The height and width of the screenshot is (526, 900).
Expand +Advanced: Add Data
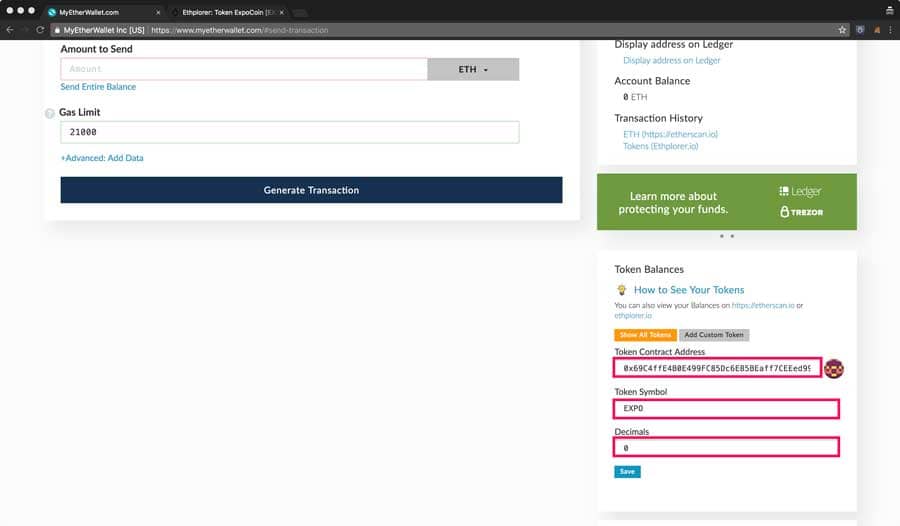102,158
